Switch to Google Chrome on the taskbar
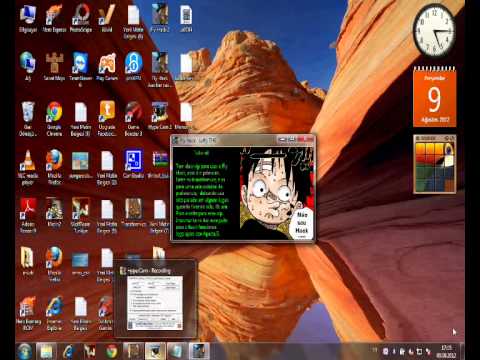The width and height of the screenshot is (480, 360). (x=111, y=351)
